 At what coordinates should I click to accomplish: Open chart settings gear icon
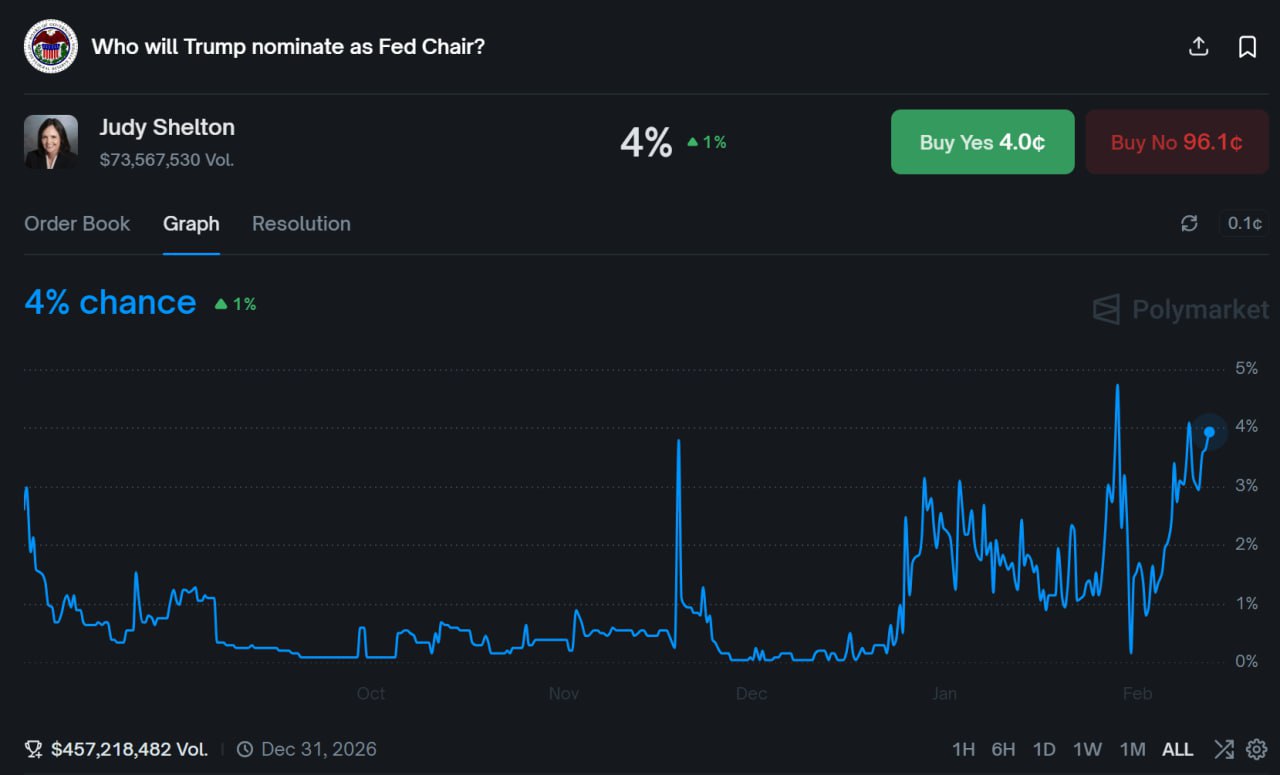click(x=1257, y=749)
